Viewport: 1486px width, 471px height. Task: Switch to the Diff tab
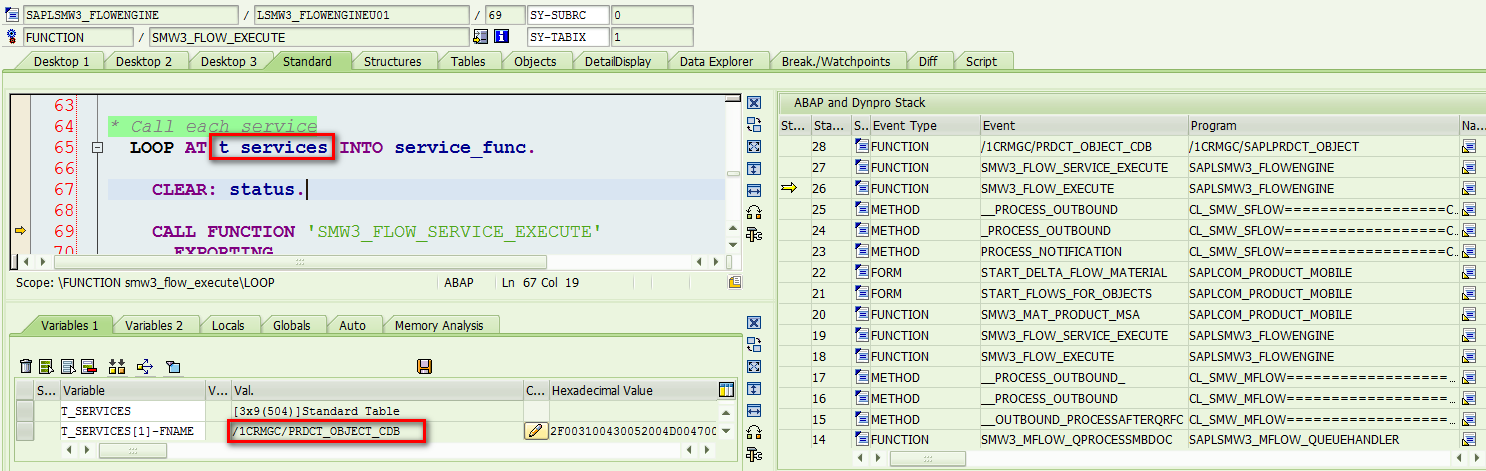928,61
